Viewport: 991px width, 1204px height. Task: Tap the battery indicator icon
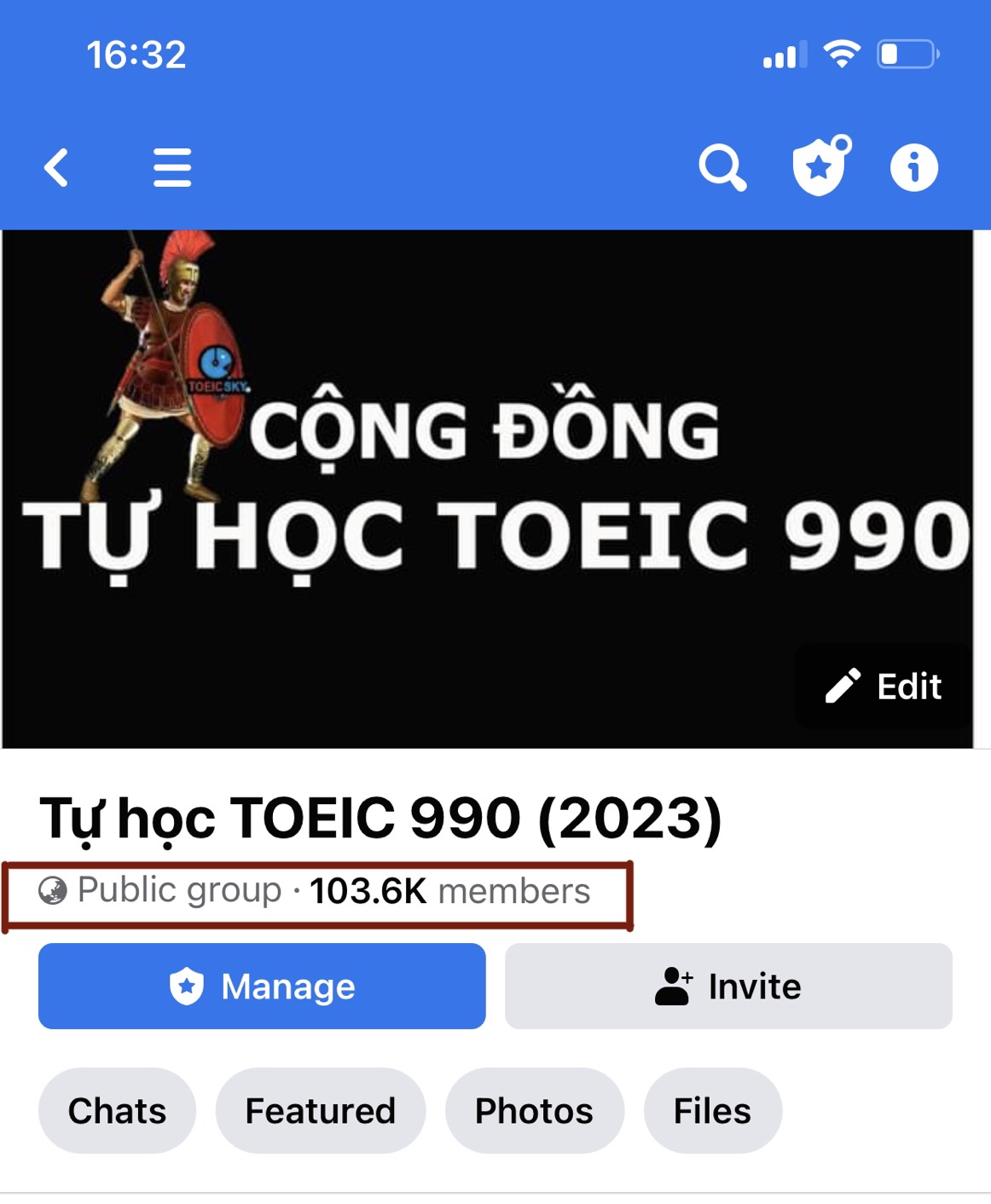click(908, 55)
